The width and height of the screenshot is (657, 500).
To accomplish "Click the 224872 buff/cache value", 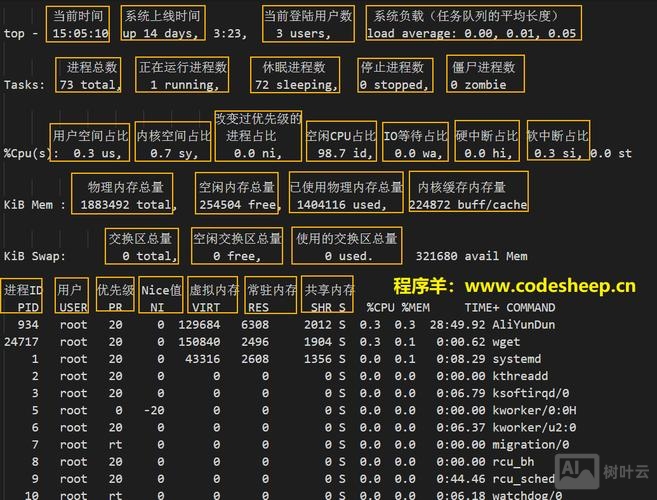I will pyautogui.click(x=468, y=204).
